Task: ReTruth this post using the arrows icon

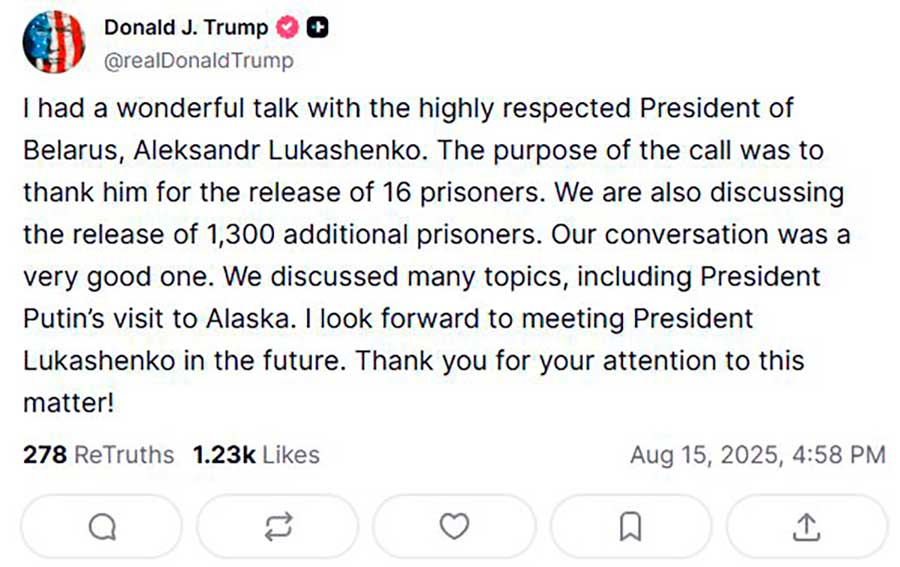Action: point(278,526)
